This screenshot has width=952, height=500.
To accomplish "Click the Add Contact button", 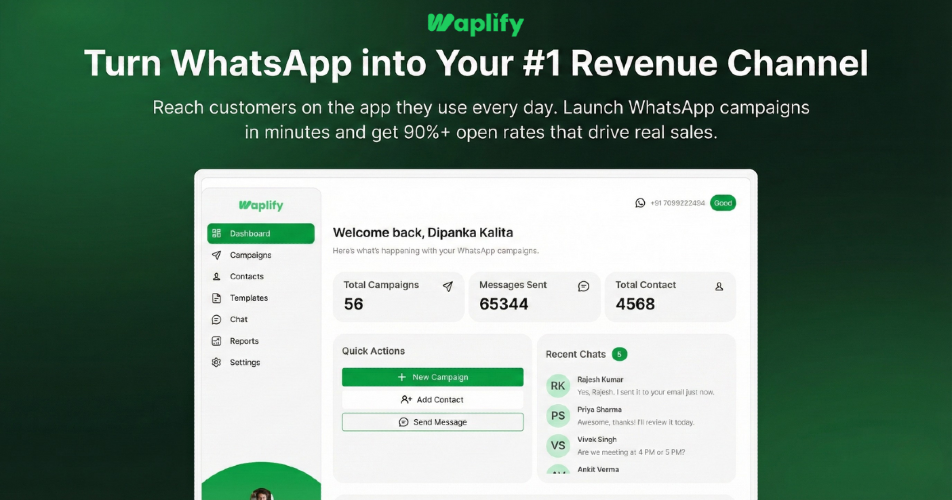I will [x=432, y=400].
